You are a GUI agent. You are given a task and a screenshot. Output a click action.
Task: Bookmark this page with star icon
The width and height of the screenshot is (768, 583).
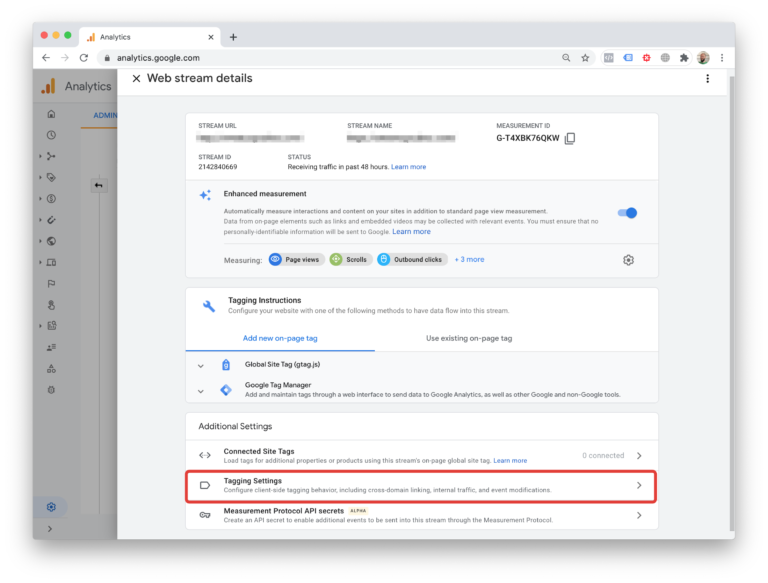click(x=585, y=58)
